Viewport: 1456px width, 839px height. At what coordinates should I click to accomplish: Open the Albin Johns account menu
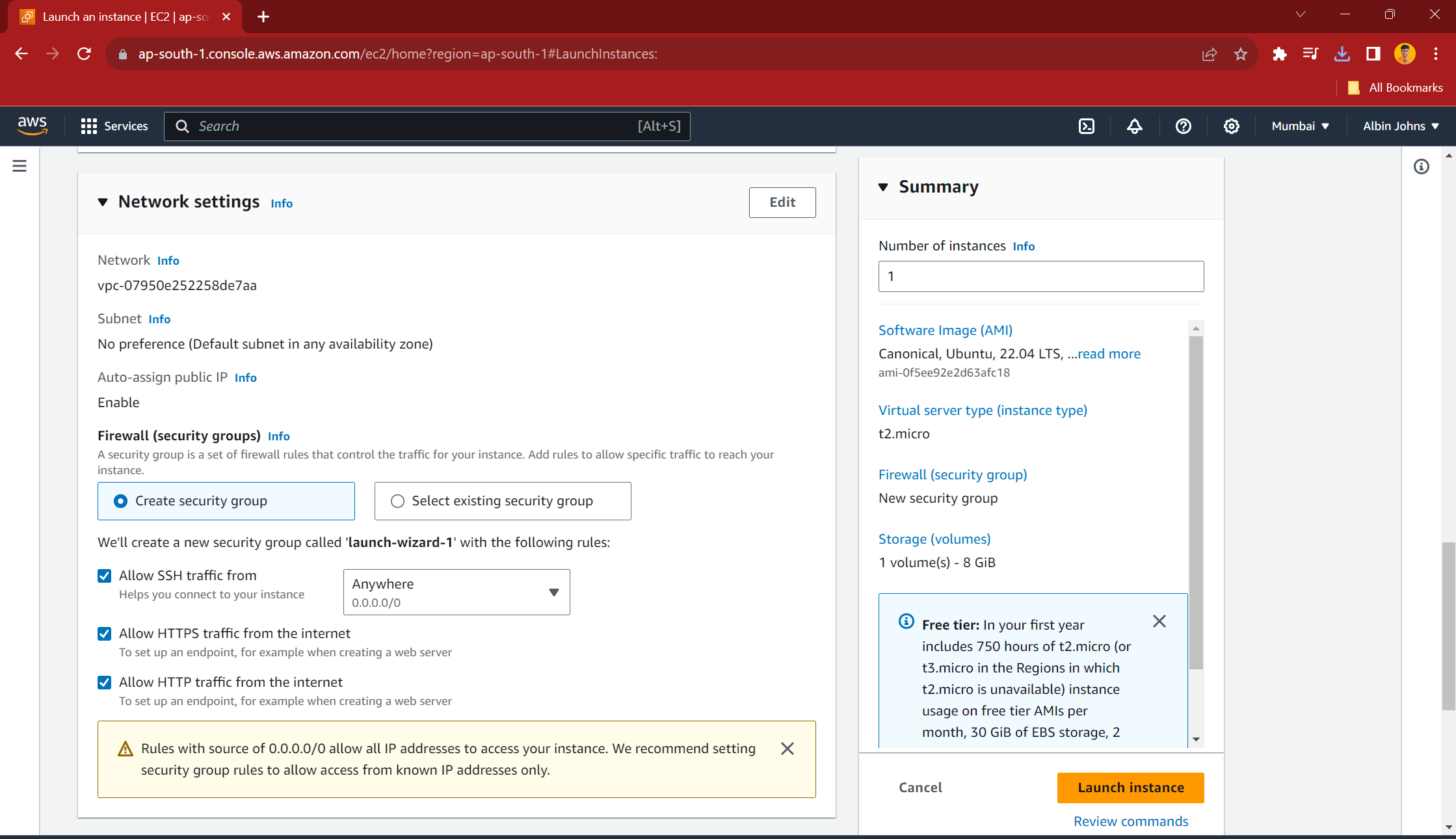[1401, 126]
